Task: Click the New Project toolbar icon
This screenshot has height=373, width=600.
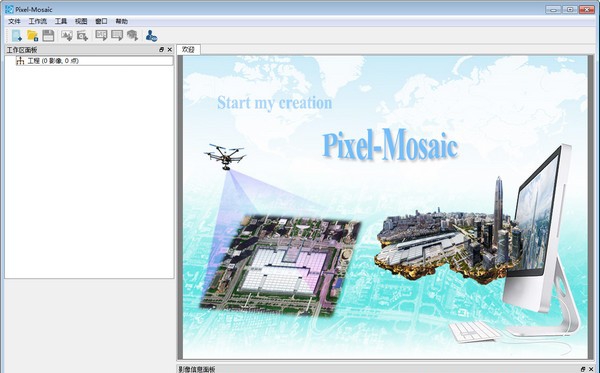Action: point(16,36)
